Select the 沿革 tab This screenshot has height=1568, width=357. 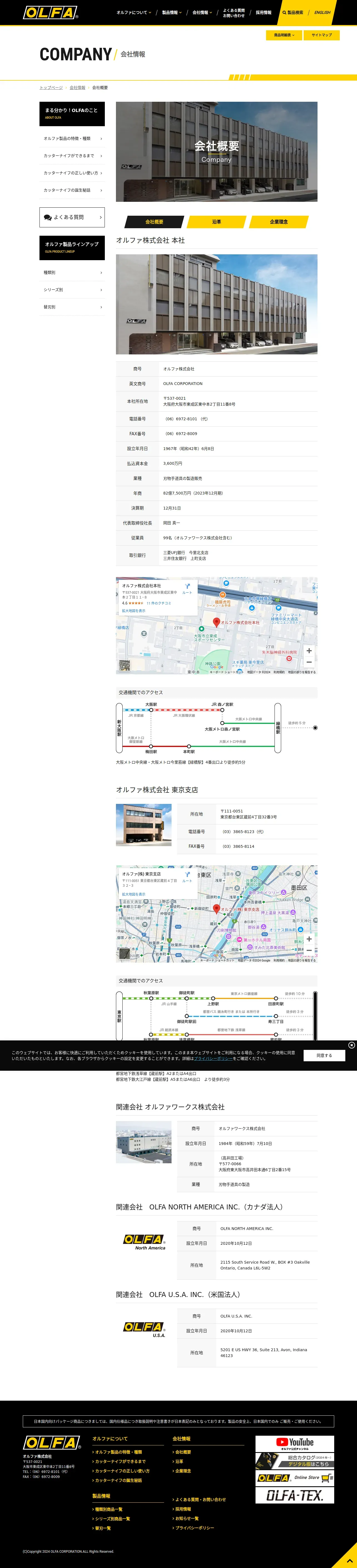(217, 222)
